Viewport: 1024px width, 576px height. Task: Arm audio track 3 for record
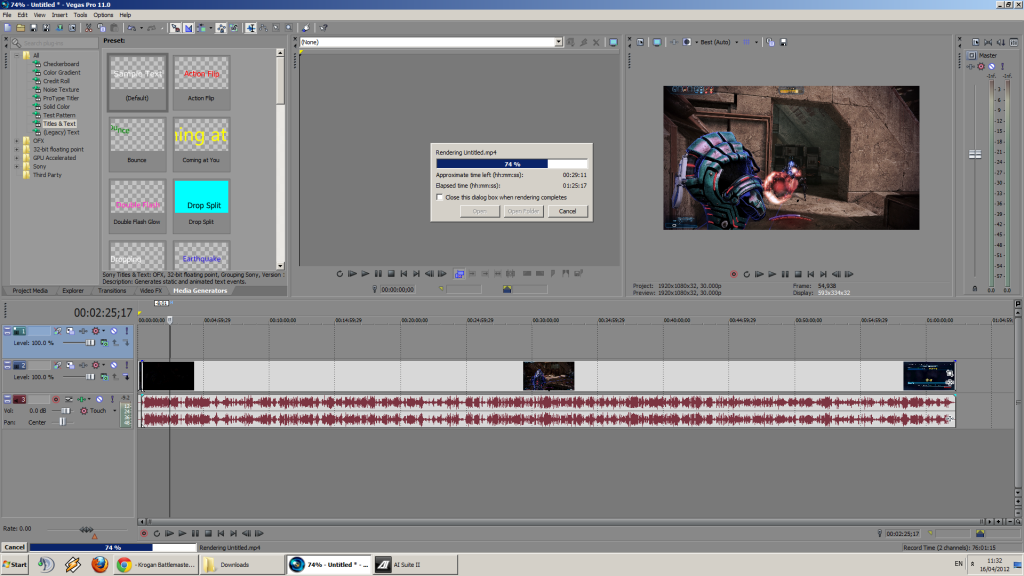click(55, 399)
